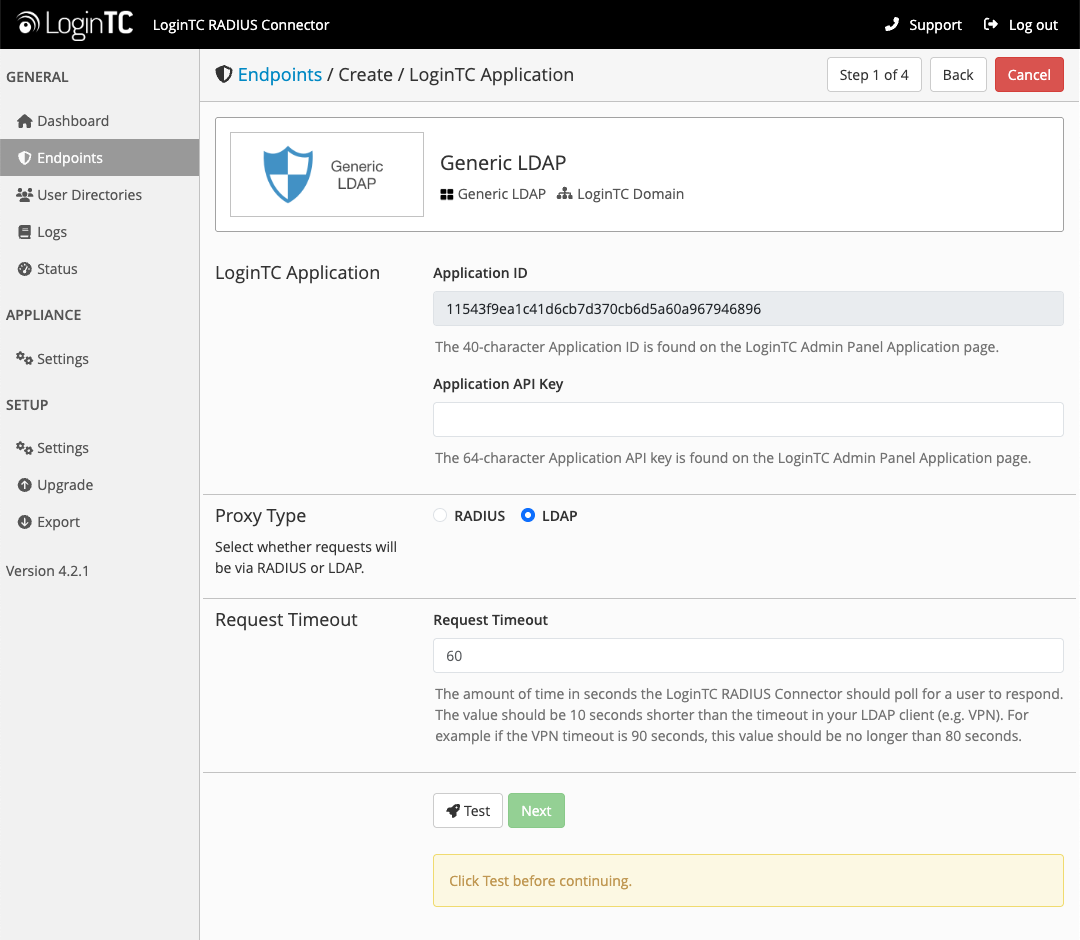Select the RADIUS proxy type

(440, 516)
